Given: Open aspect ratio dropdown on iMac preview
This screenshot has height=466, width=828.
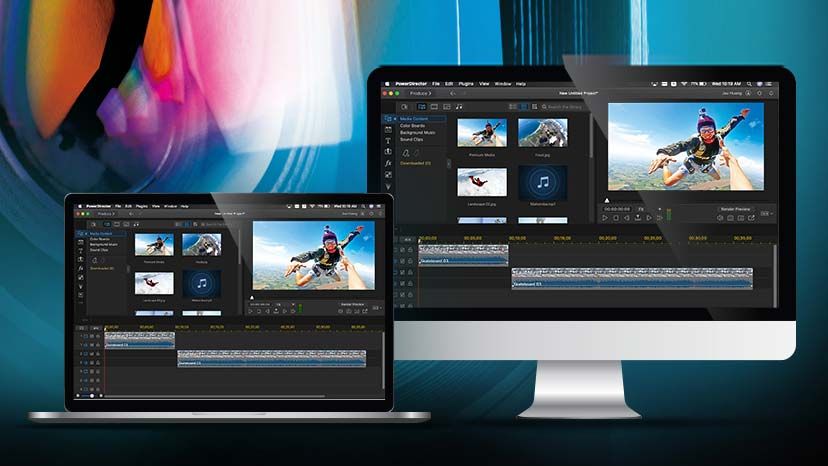Looking at the screenshot, I should (766, 213).
